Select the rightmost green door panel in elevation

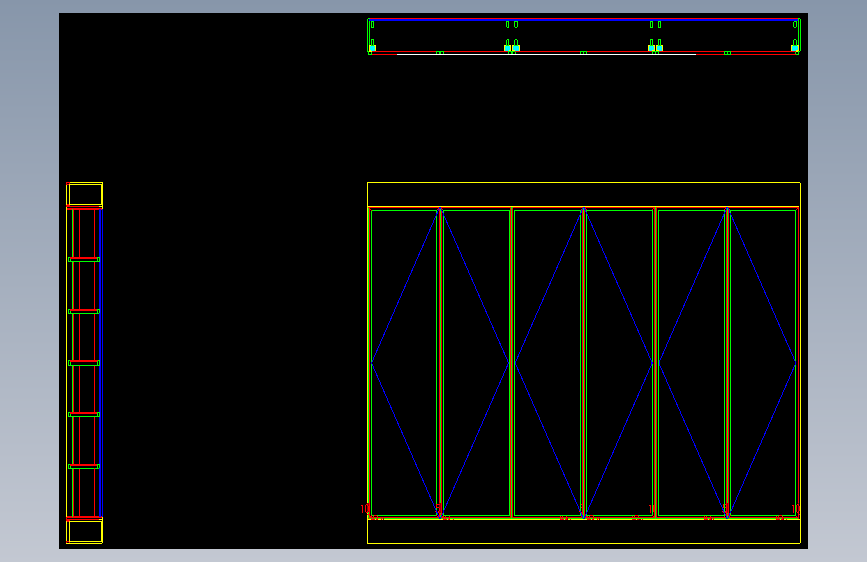point(763,363)
